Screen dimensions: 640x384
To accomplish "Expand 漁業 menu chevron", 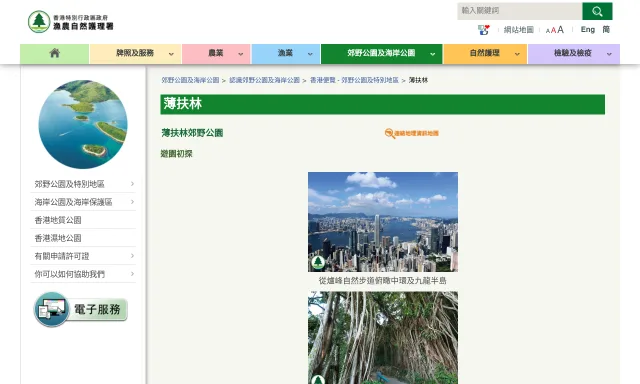I will coord(310,54).
